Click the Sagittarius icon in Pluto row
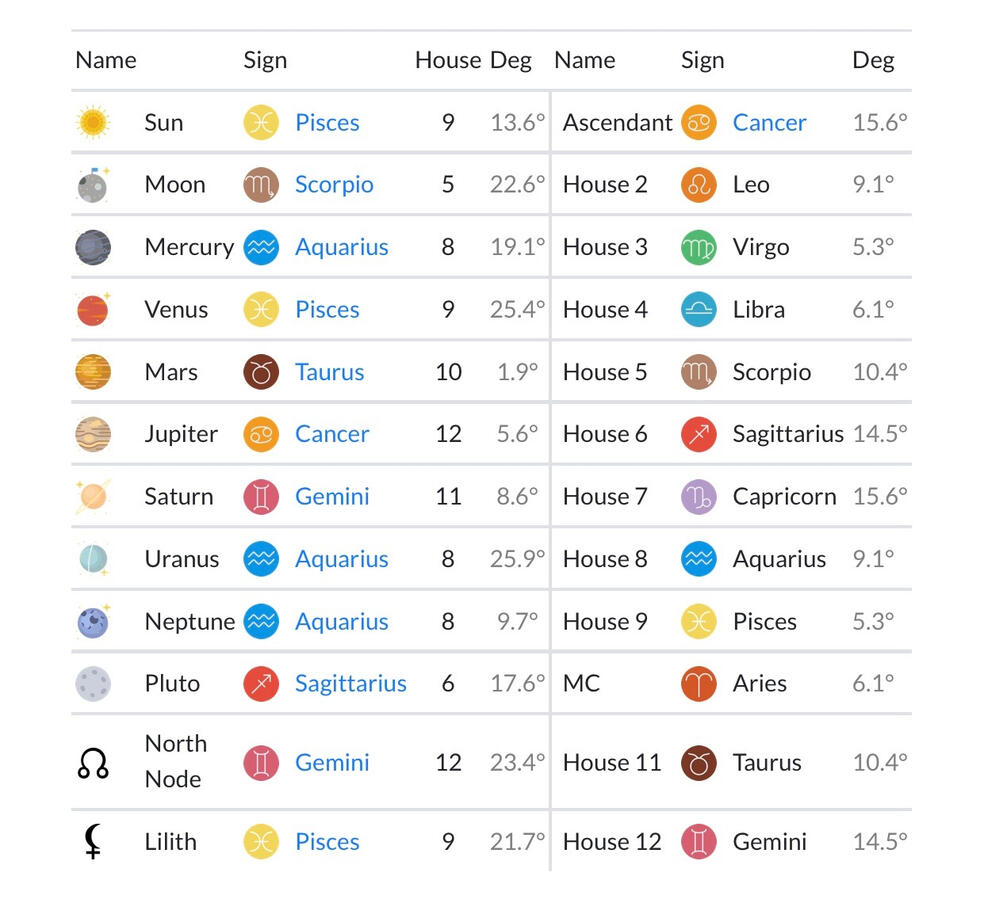This screenshot has height=899, width=984. pyautogui.click(x=261, y=684)
